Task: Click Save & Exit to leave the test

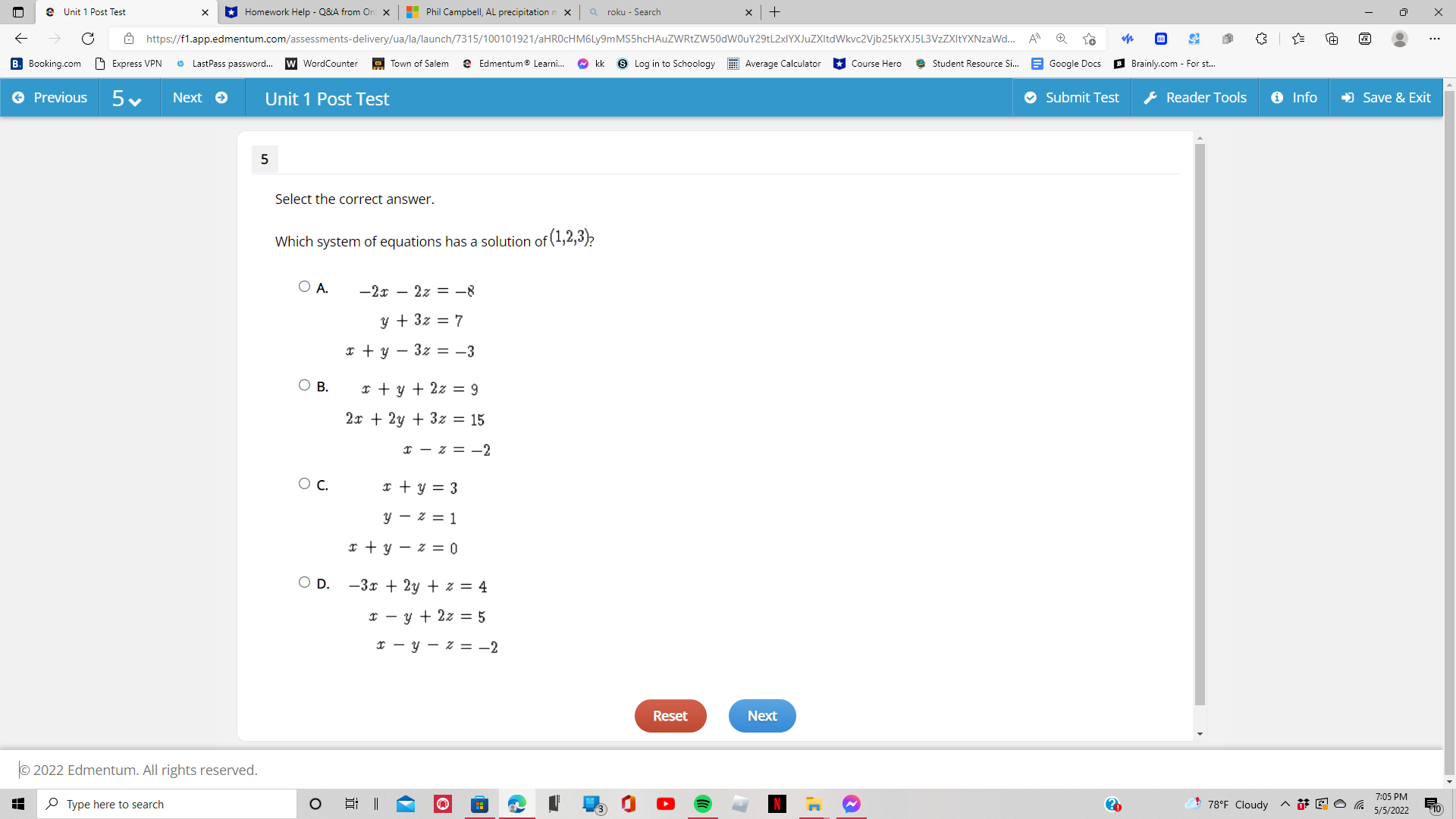Action: (x=1385, y=97)
